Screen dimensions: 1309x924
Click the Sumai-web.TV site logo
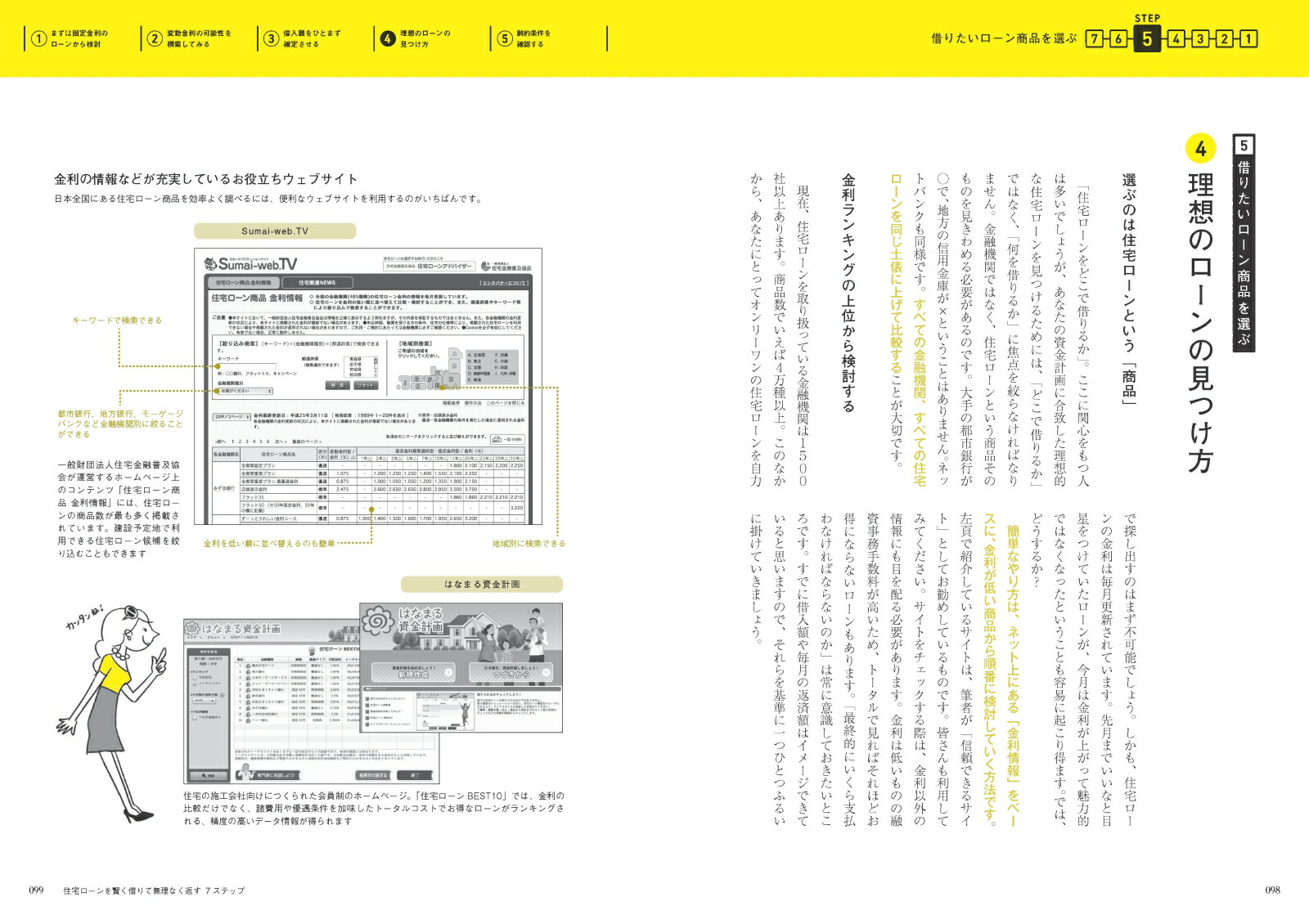click(x=250, y=263)
